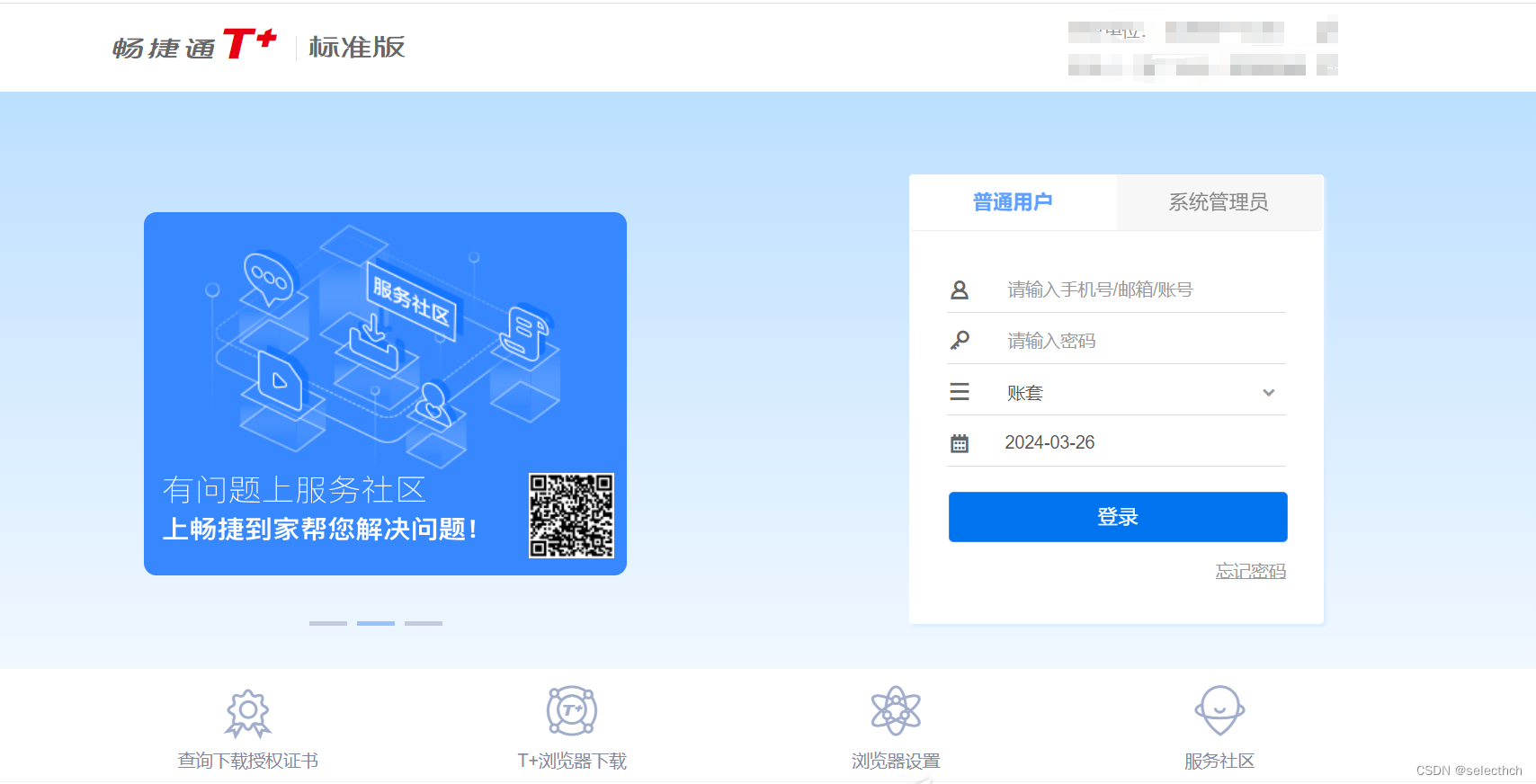The image size is (1536, 784).
Task: Open 查询下载授权证书 link
Action: 248,761
